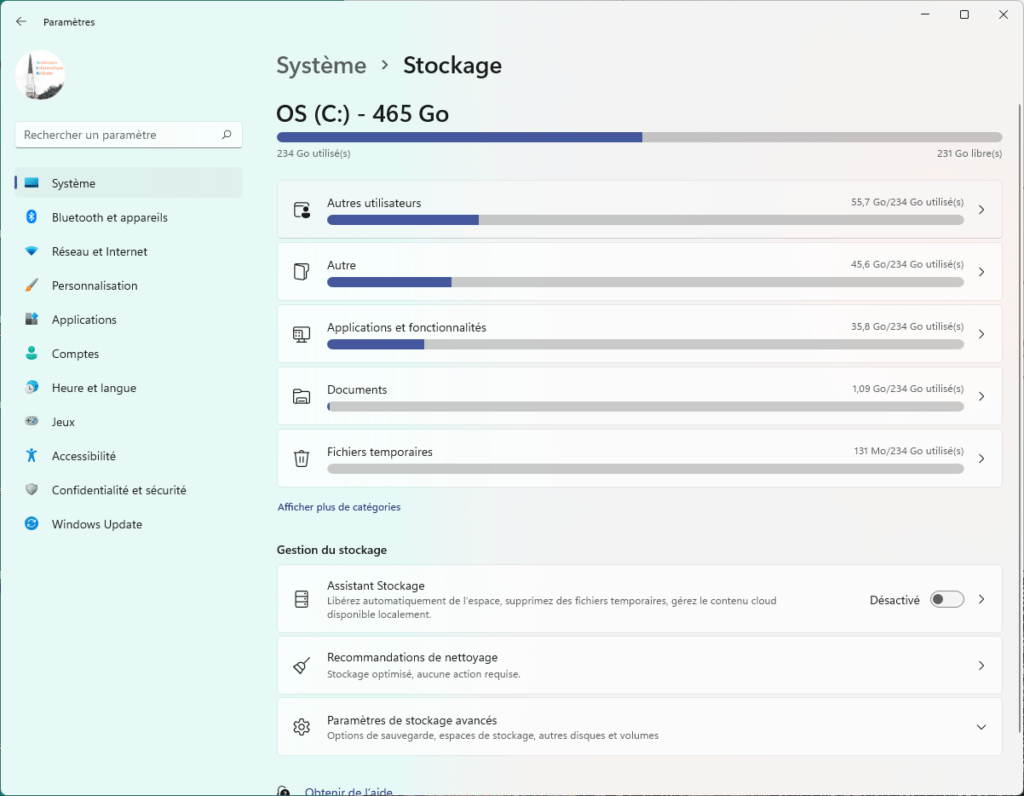The height and width of the screenshot is (796, 1024).
Task: Click the Autres utilisateurs usage bar
Action: point(645,220)
